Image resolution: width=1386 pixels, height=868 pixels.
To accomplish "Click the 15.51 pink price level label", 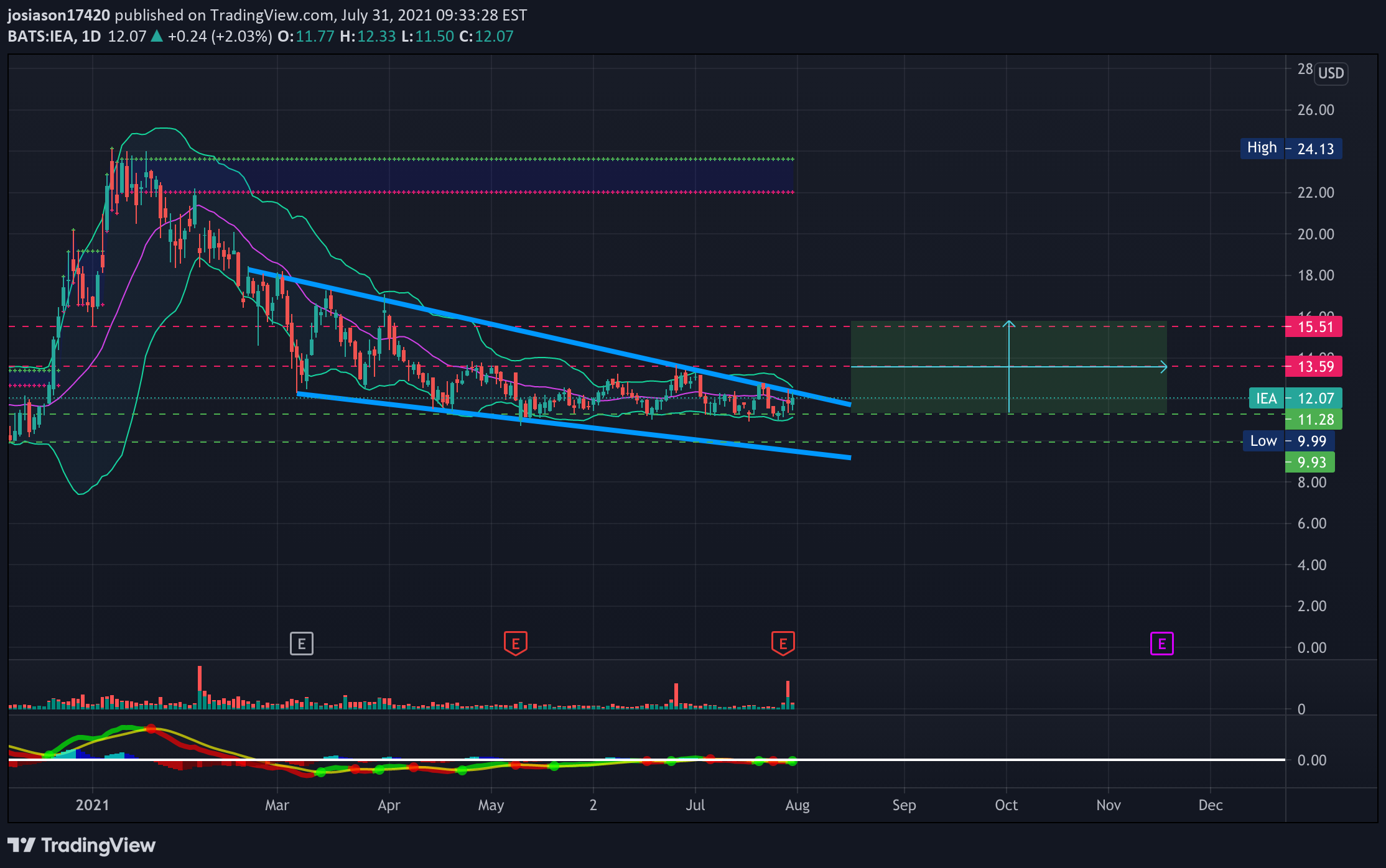I will [x=1313, y=326].
